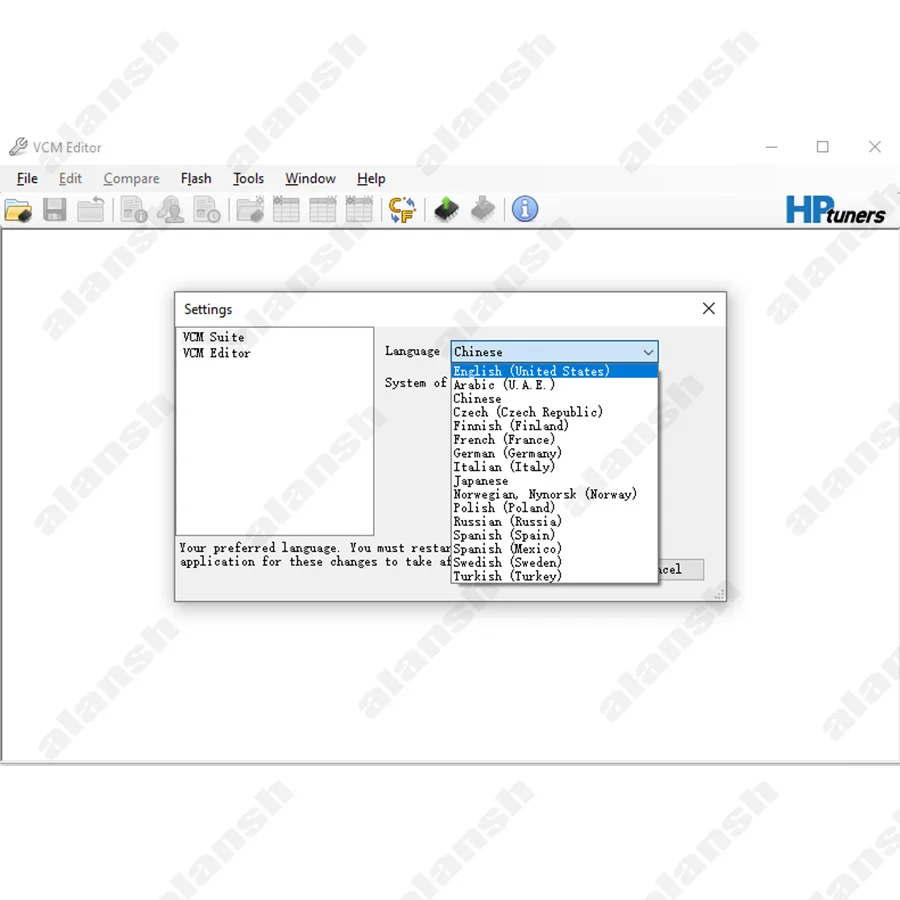Screen dimensions: 900x900
Task: Collapse the Language dropdown showing Chinese
Action: pyautogui.click(x=554, y=352)
